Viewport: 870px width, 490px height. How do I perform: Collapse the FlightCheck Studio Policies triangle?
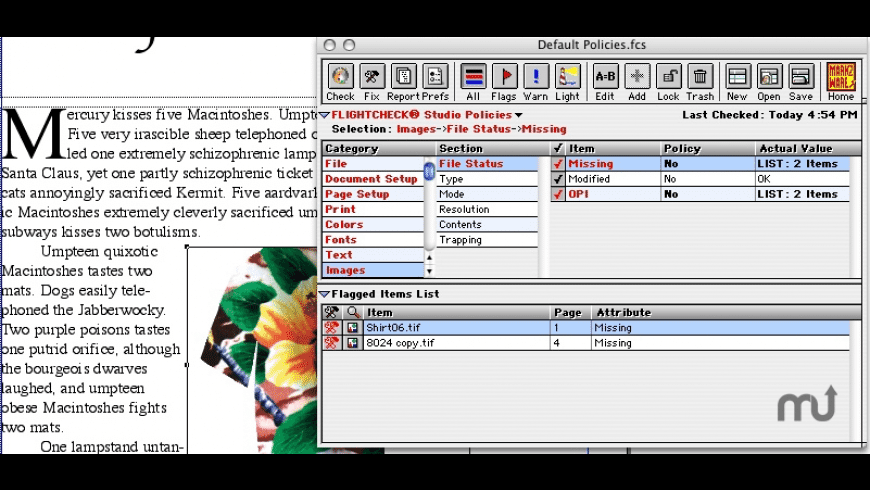point(325,115)
